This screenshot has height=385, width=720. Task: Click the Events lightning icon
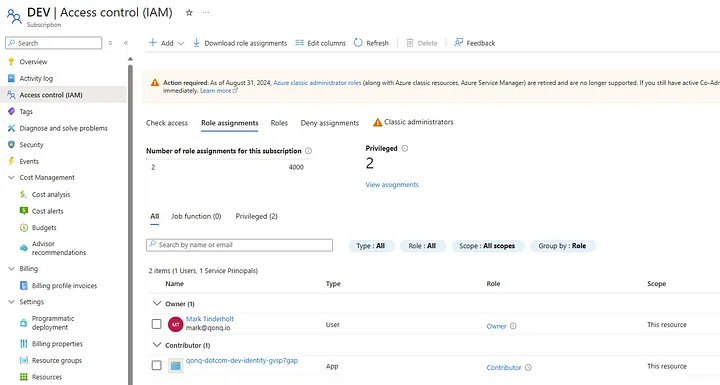(11, 161)
